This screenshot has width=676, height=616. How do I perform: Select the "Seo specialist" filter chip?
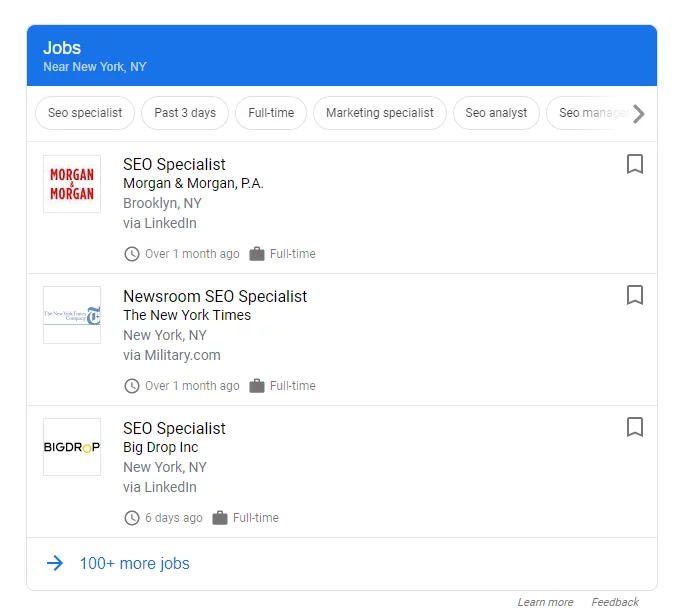click(85, 113)
